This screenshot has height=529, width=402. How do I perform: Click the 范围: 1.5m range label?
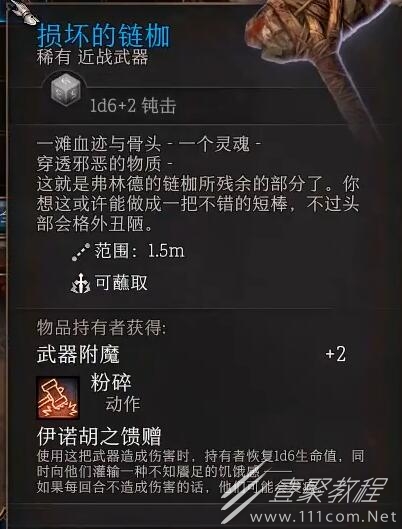pos(139,251)
